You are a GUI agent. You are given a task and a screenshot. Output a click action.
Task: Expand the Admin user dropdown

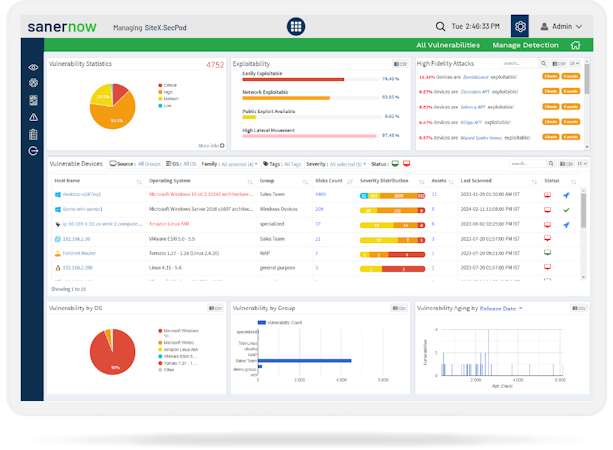pyautogui.click(x=561, y=27)
